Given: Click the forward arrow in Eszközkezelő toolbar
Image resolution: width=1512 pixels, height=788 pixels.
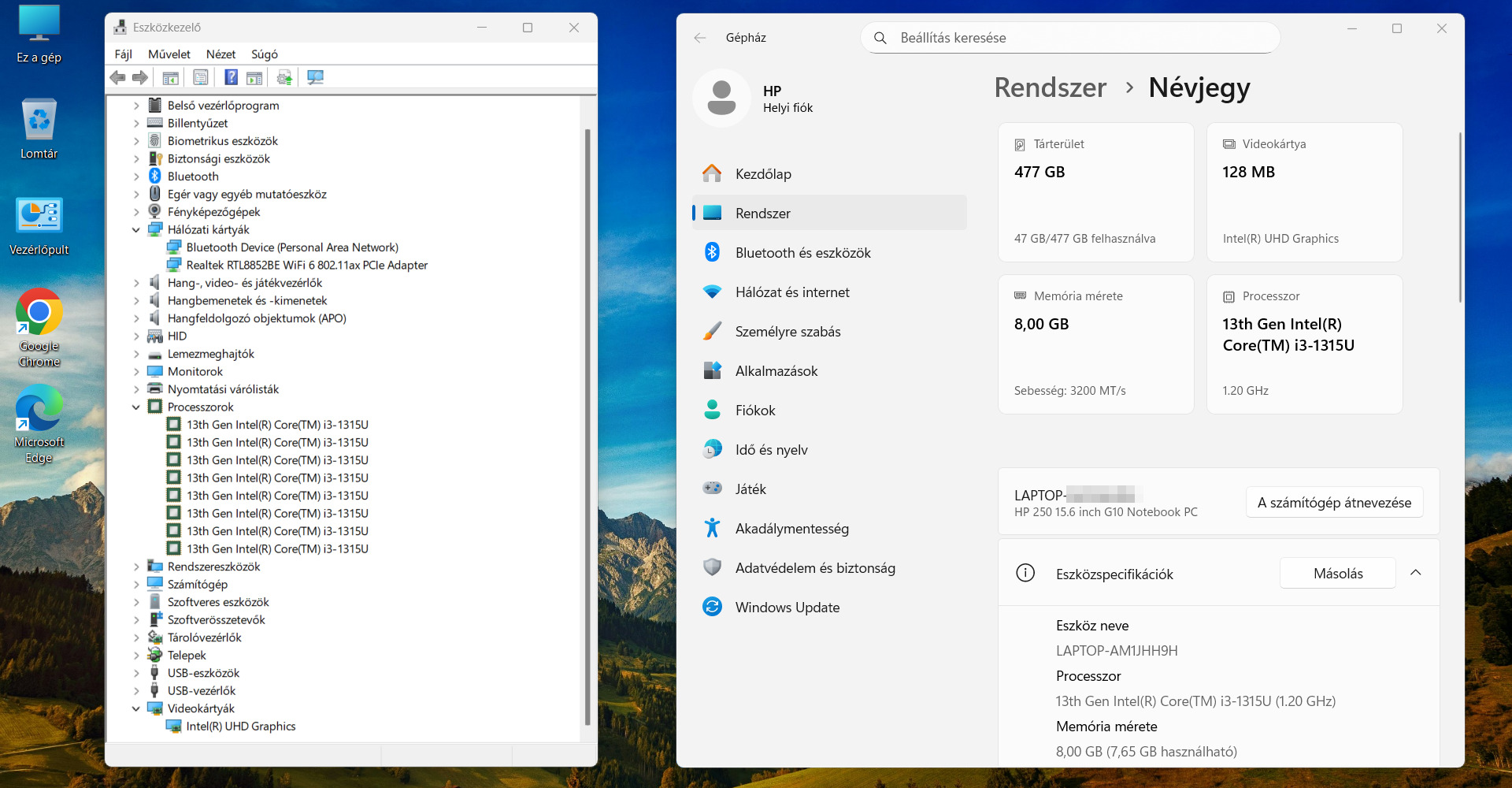Looking at the screenshot, I should pos(140,77).
